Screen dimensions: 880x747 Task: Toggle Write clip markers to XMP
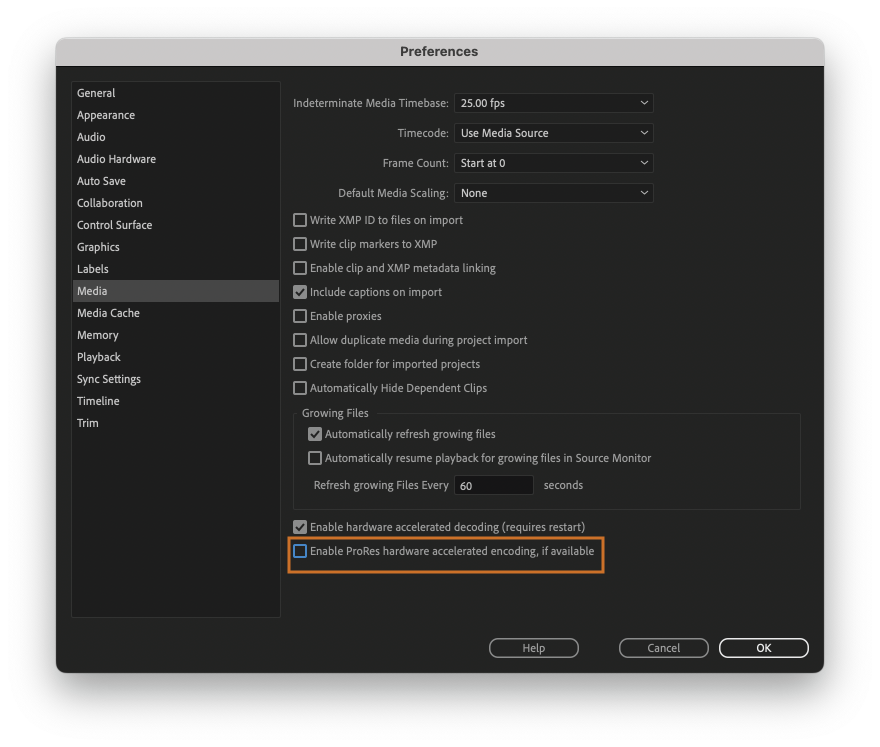[x=300, y=244]
